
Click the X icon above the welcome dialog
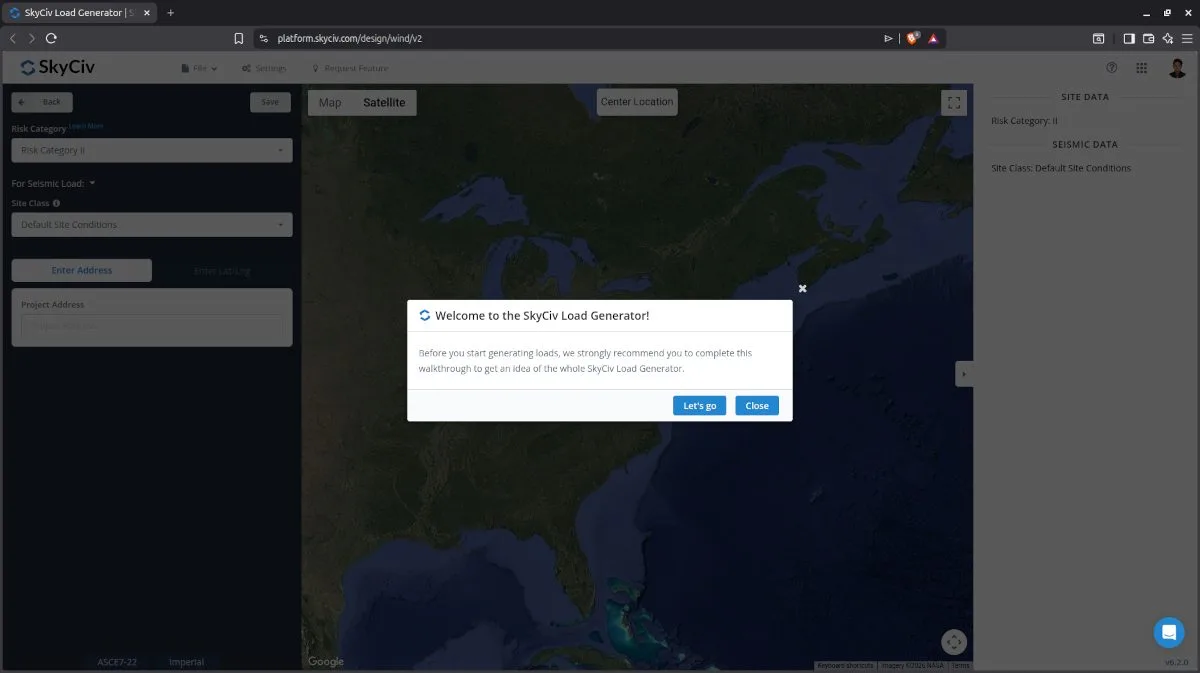click(802, 288)
